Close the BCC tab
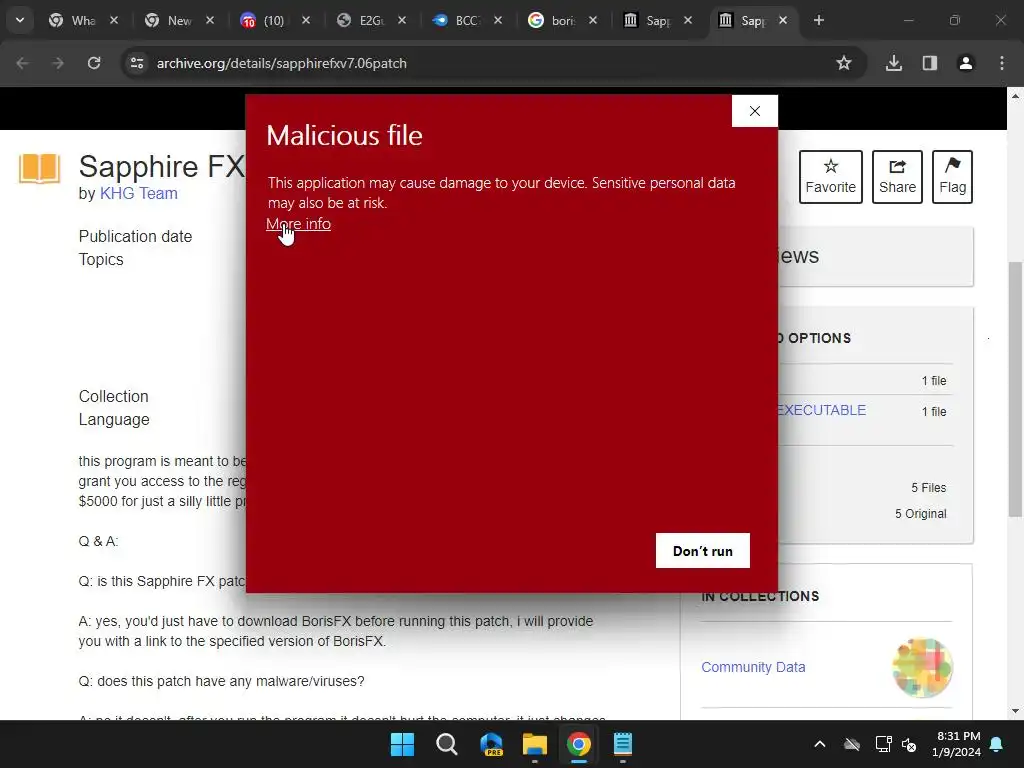 (x=498, y=20)
